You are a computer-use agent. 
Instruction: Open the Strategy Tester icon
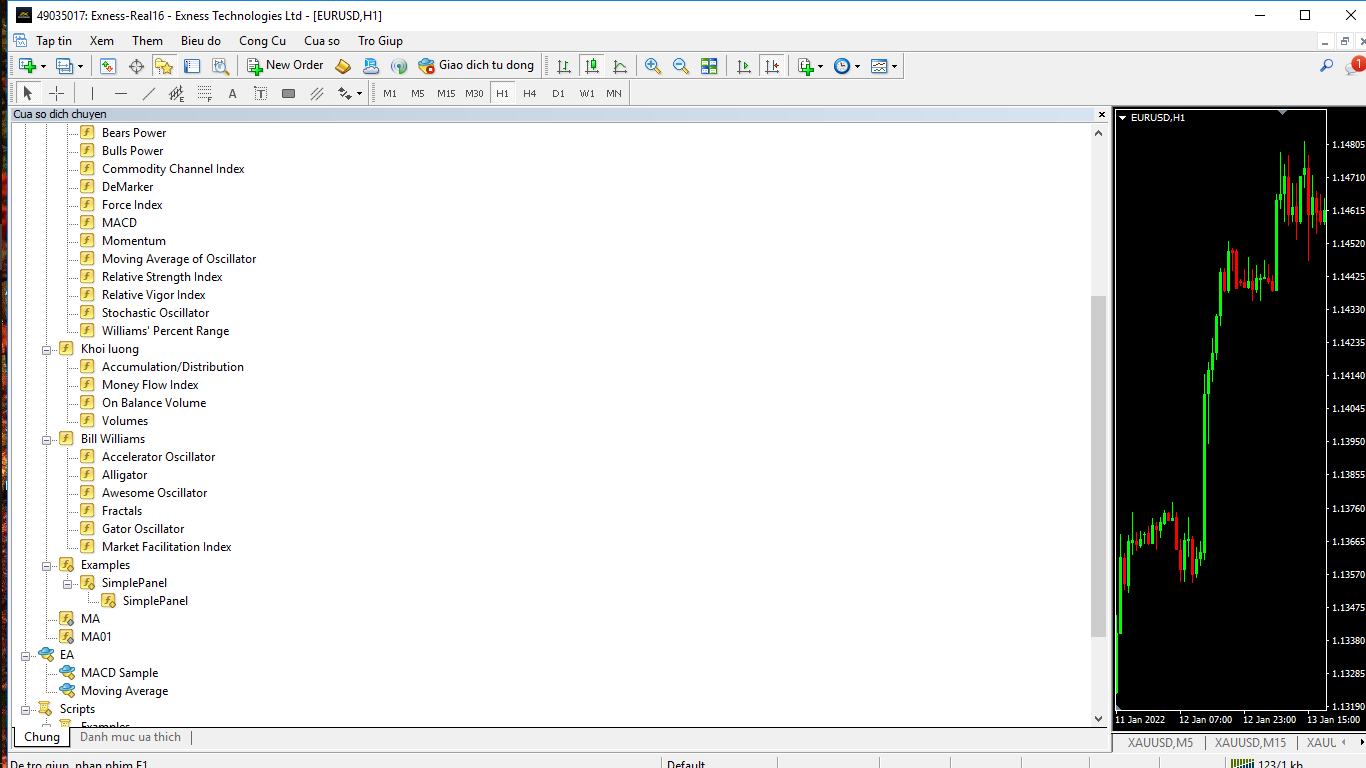pyautogui.click(x=220, y=66)
